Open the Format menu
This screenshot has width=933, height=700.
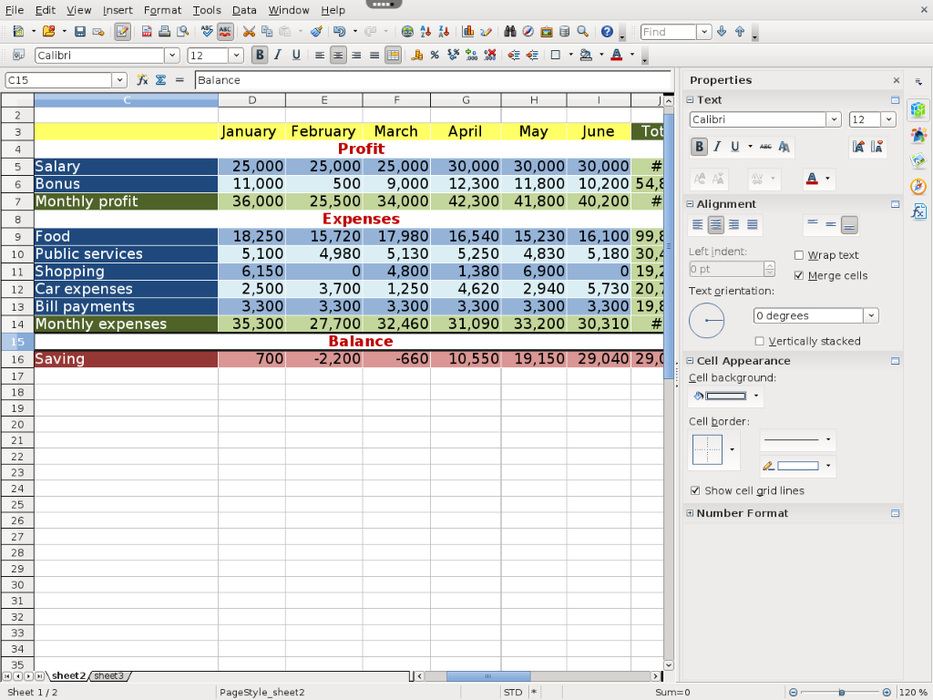[162, 10]
